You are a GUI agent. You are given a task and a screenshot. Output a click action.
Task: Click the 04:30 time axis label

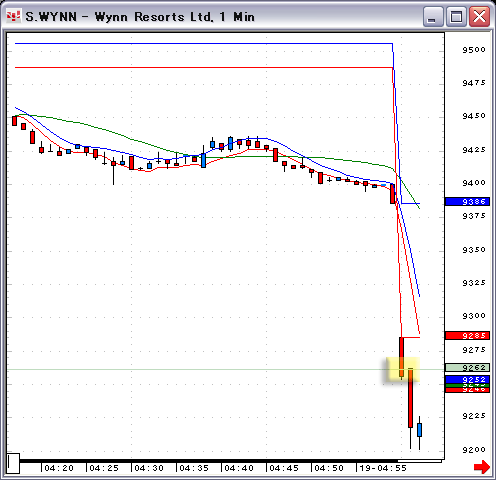[149, 468]
